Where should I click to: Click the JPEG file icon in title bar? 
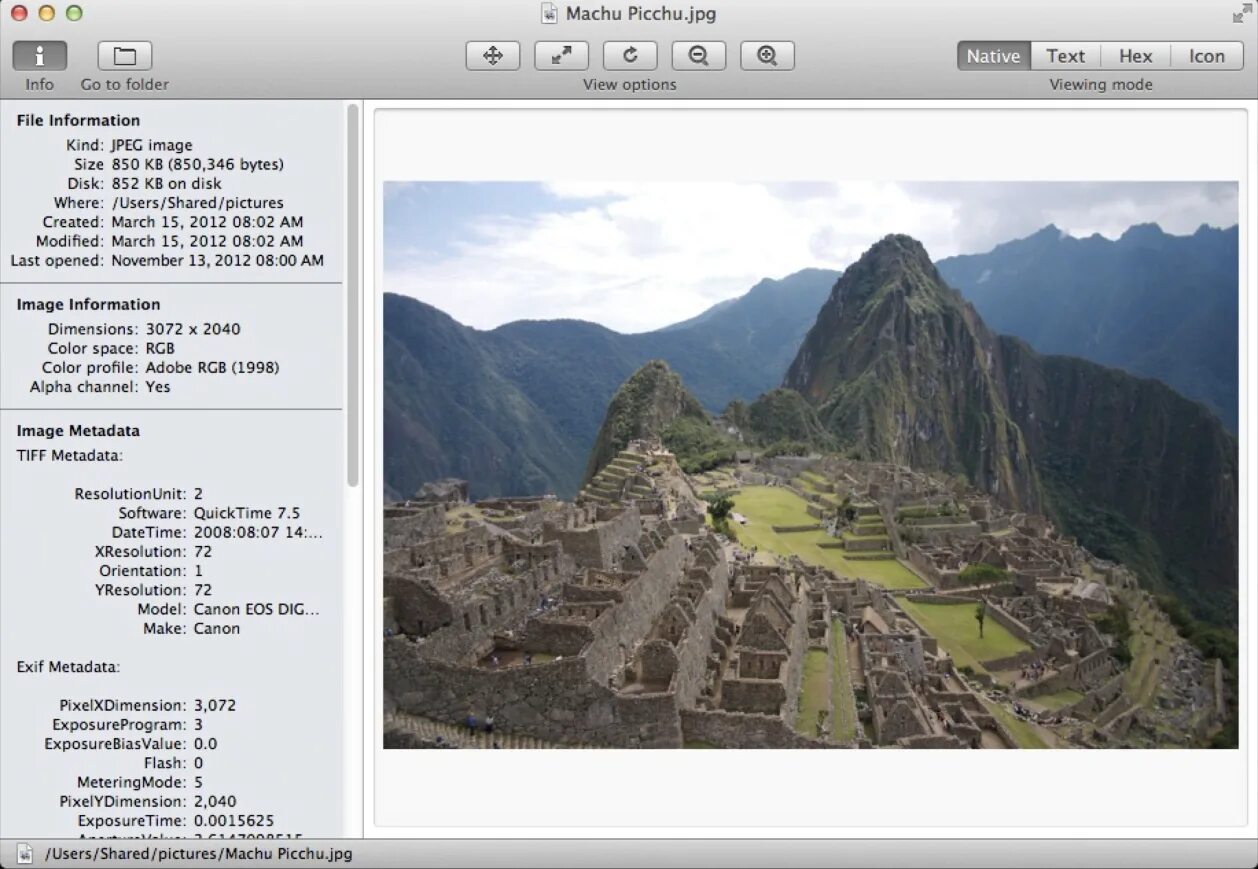tap(549, 13)
